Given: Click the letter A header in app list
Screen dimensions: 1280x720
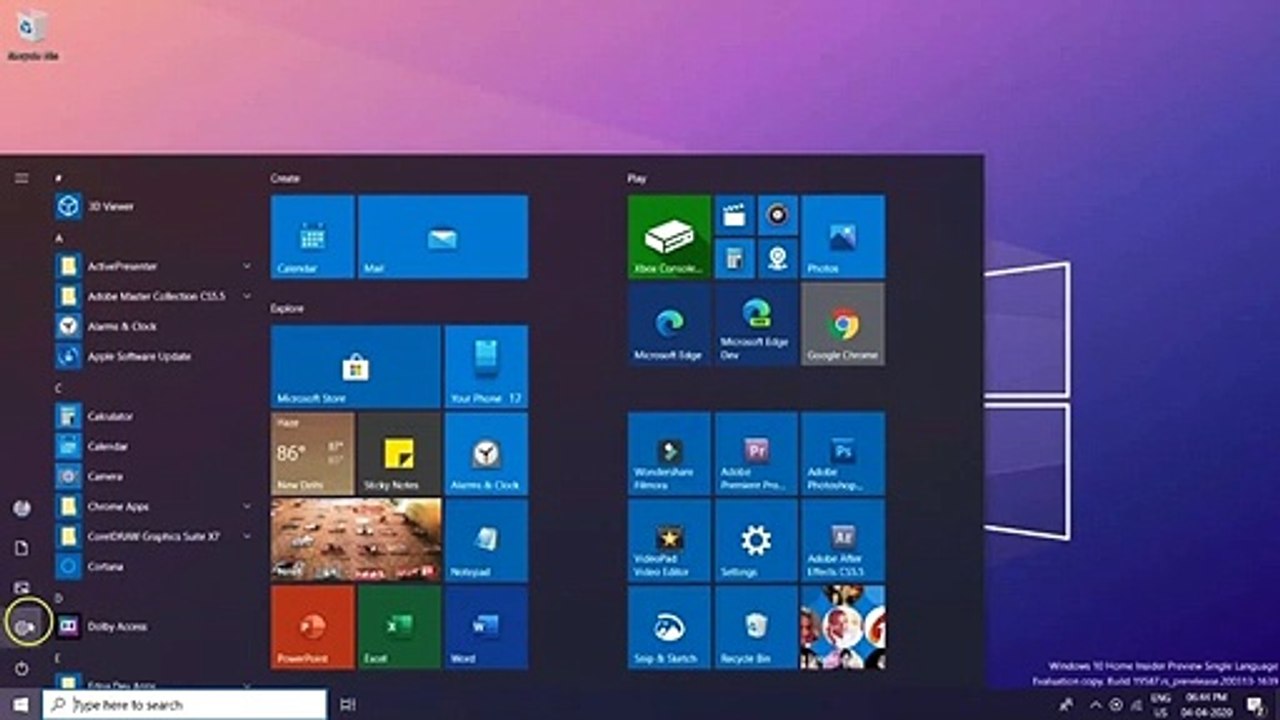Looking at the screenshot, I should (59, 238).
